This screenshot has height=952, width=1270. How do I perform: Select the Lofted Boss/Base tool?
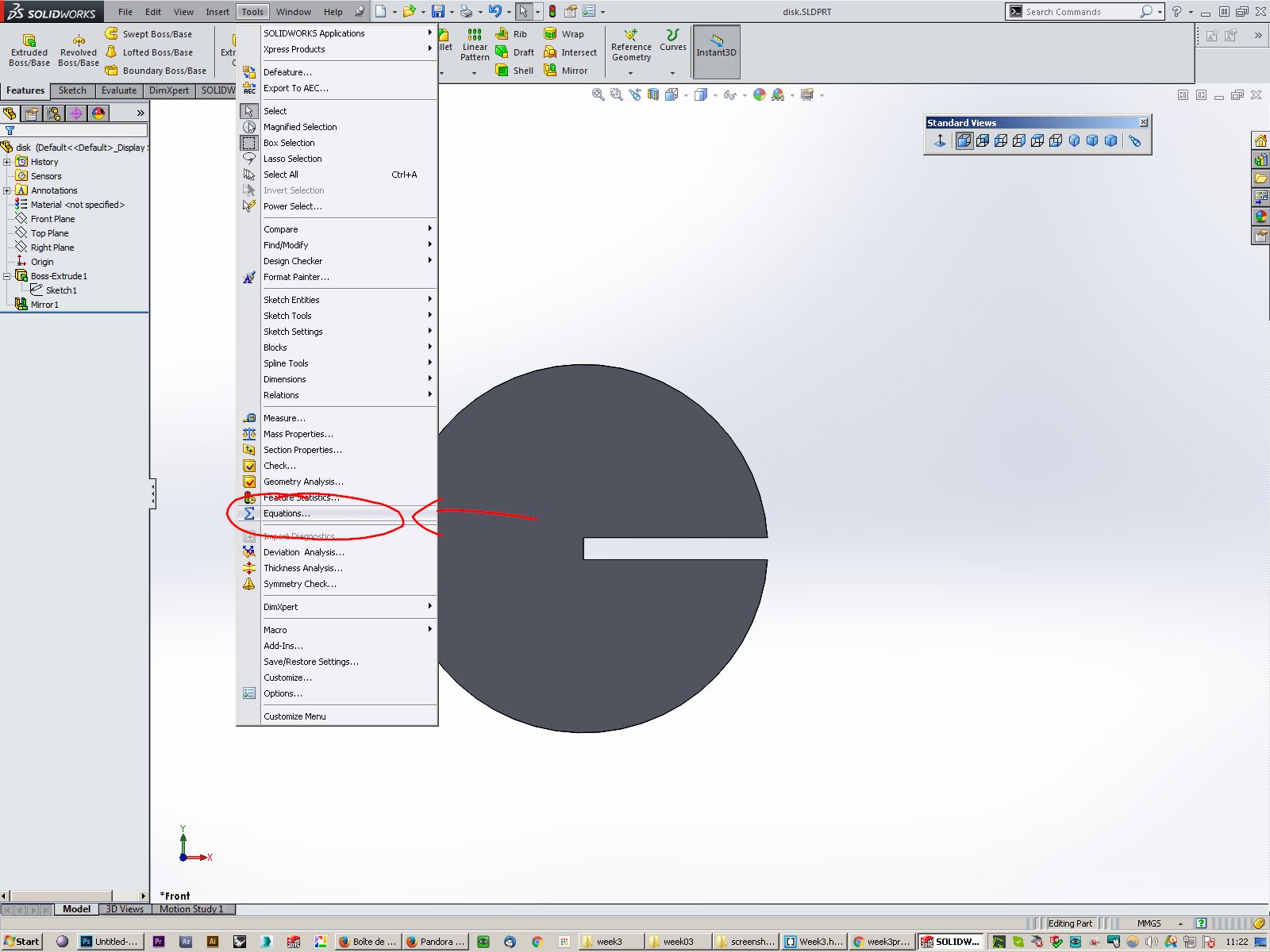(149, 52)
